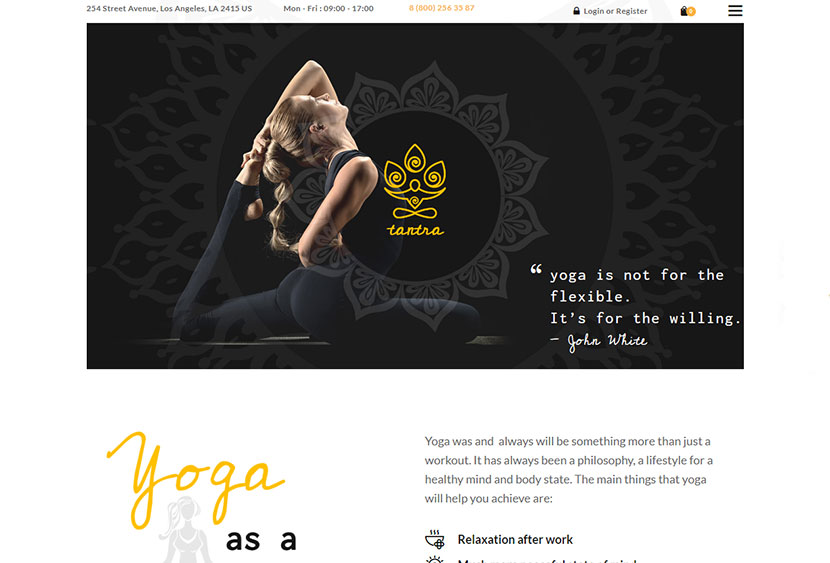Click the yellow handwritten 'Yoga' heading

(x=196, y=479)
